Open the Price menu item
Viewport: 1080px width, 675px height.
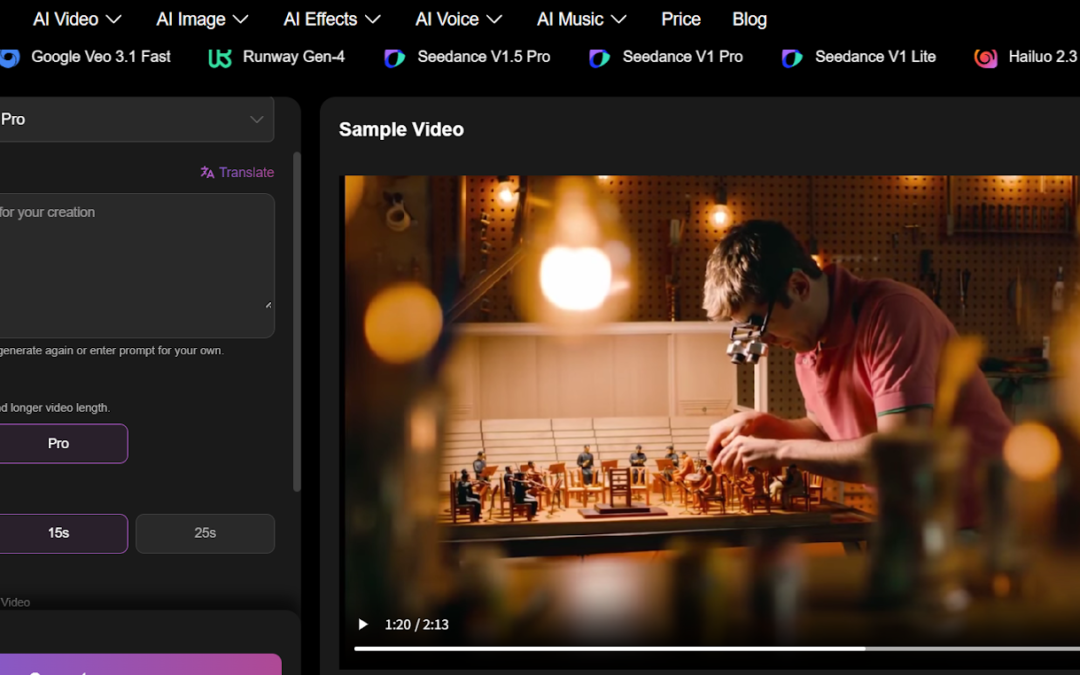pos(680,18)
